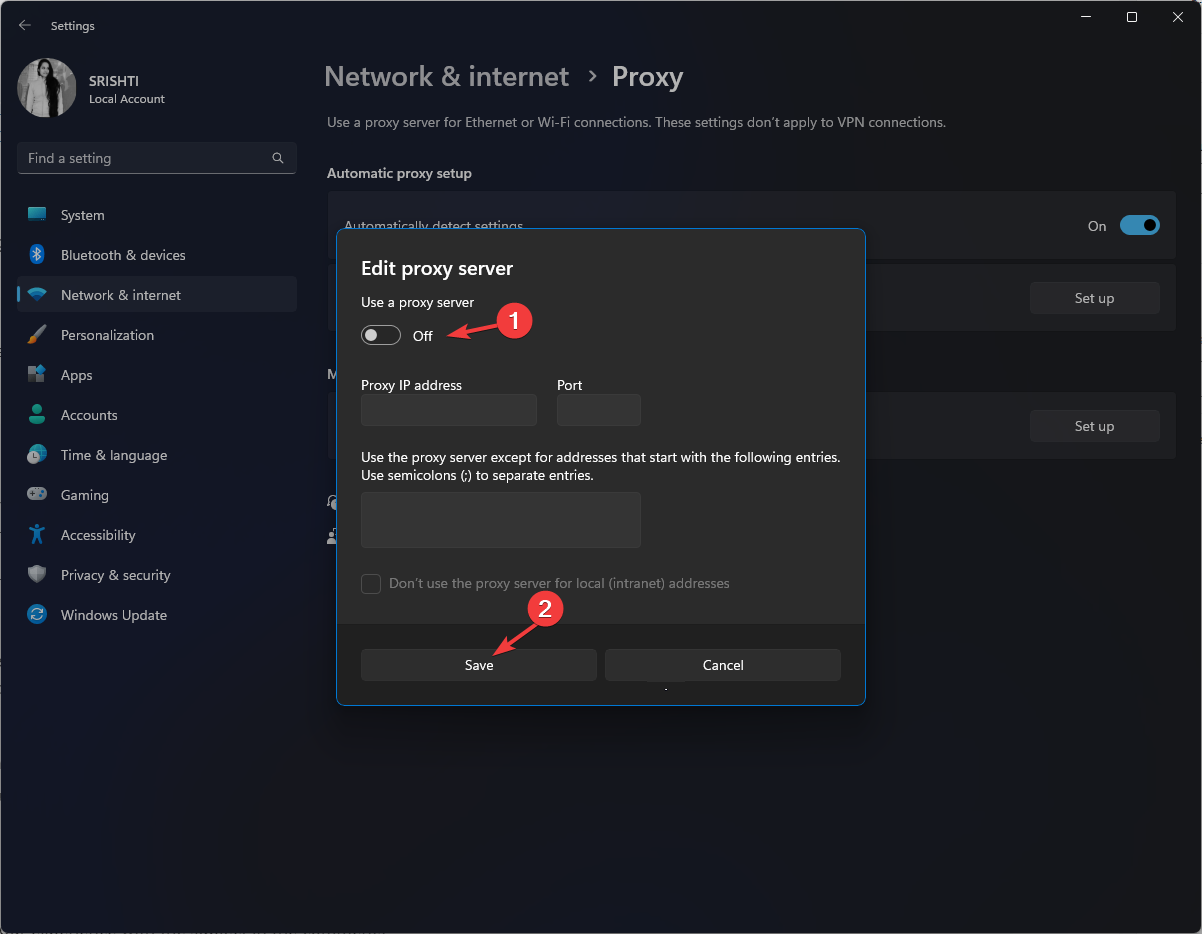Save the proxy server settings
1202x934 pixels.
pyautogui.click(x=478, y=664)
